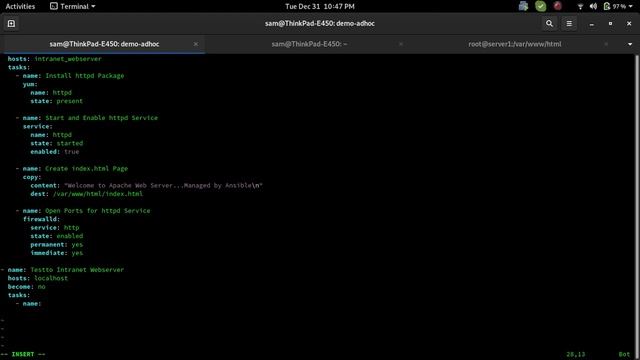This screenshot has width=640, height=360.
Task: Click the 'intranet_webserver' hosts value
Action: (68, 59)
